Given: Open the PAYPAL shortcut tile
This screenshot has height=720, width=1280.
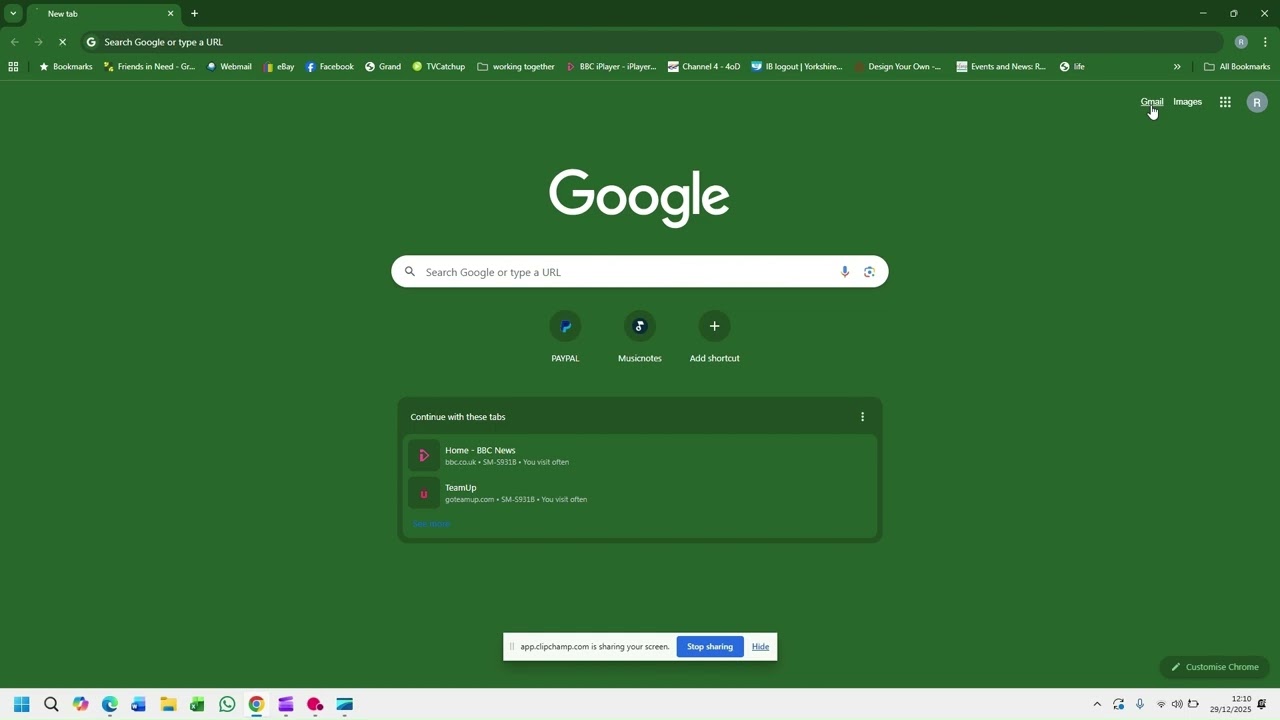Looking at the screenshot, I should click(565, 338).
